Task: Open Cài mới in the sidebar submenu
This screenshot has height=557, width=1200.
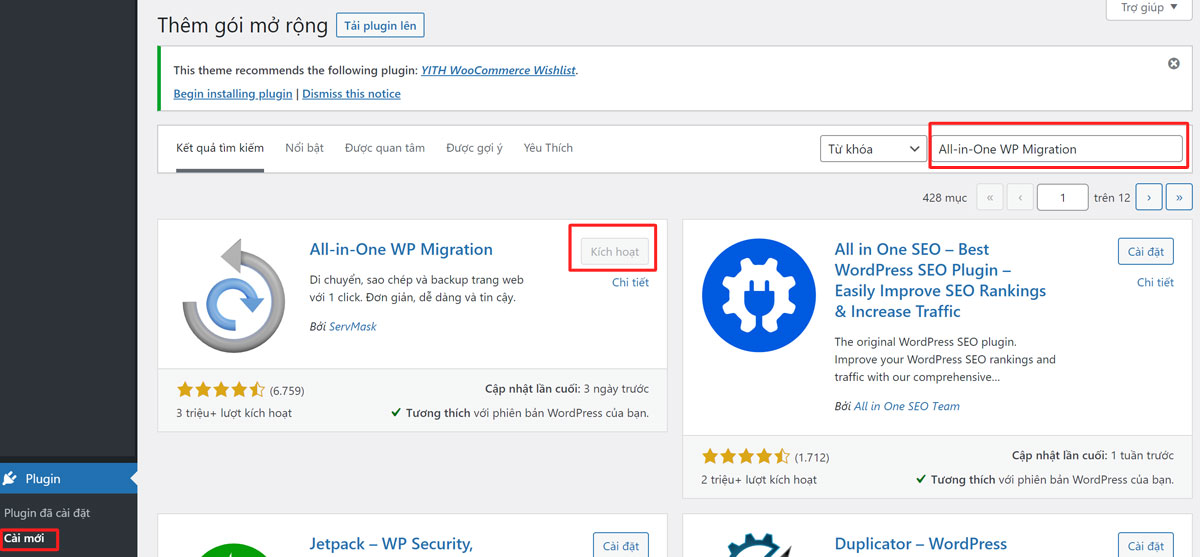Action: [x=24, y=539]
